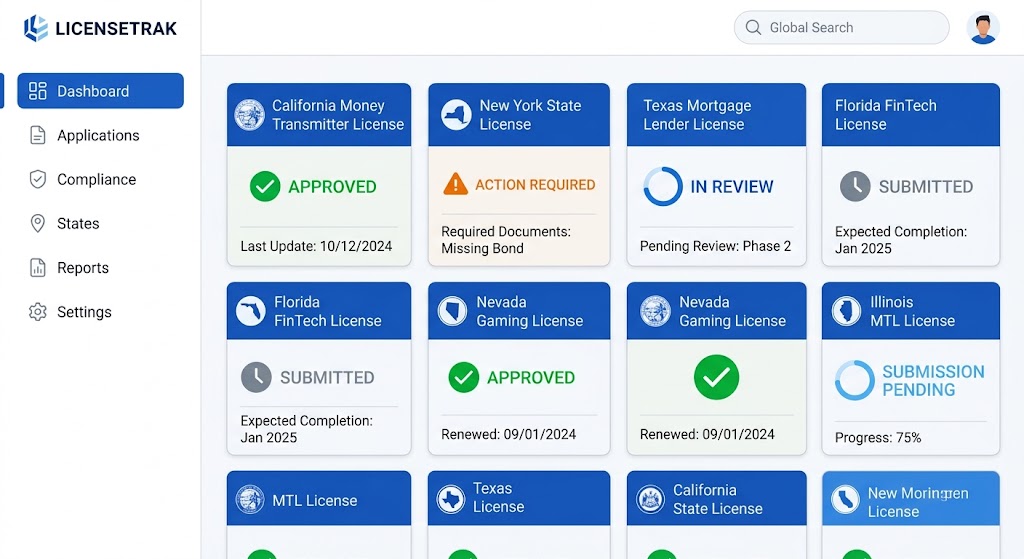Select Dashboard in the sidebar
The width and height of the screenshot is (1024, 559).
click(101, 91)
